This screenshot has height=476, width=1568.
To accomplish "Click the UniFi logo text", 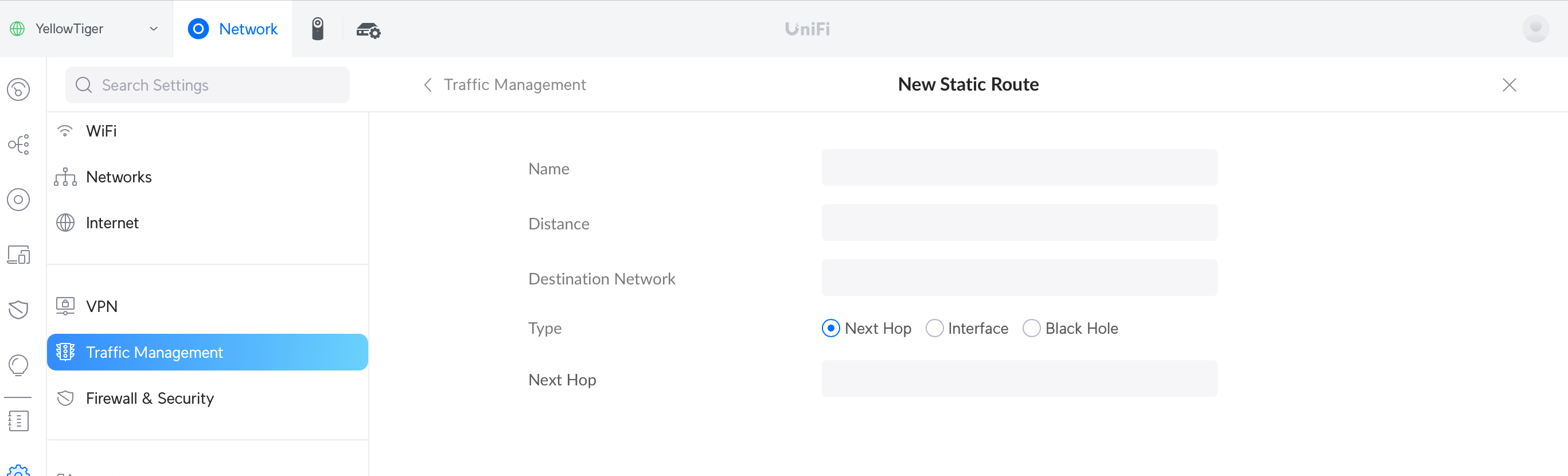I will pyautogui.click(x=807, y=29).
